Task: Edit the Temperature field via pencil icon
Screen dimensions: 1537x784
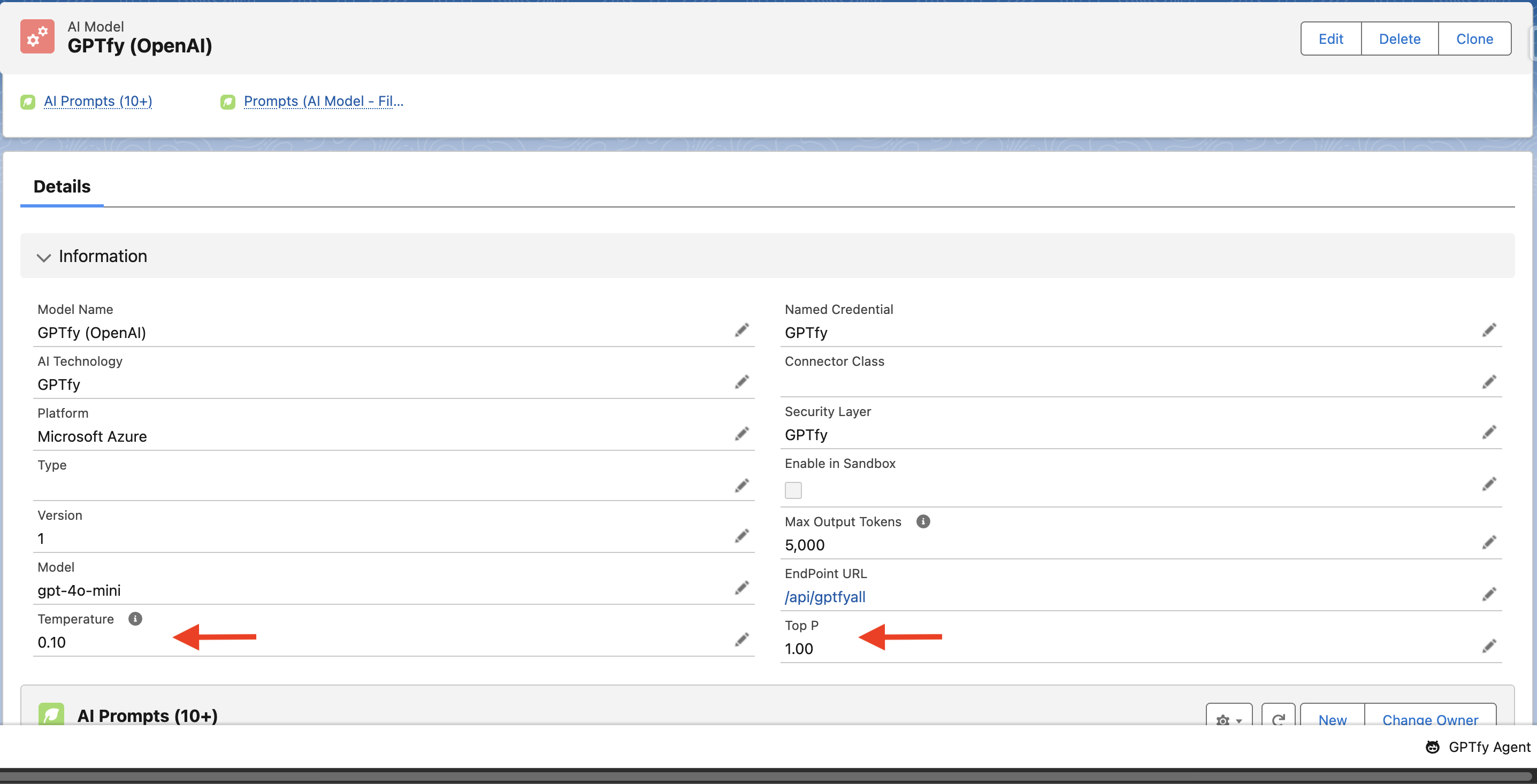Action: pyautogui.click(x=741, y=640)
